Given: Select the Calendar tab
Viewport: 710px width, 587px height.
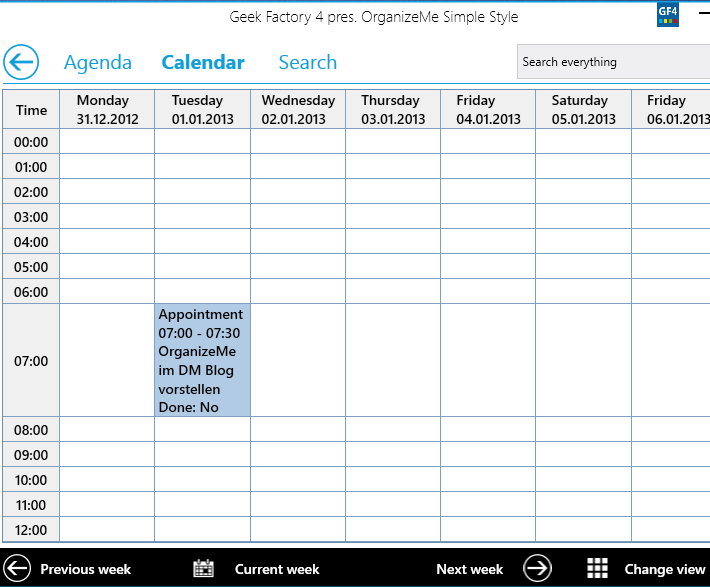Looking at the screenshot, I should coord(203,63).
